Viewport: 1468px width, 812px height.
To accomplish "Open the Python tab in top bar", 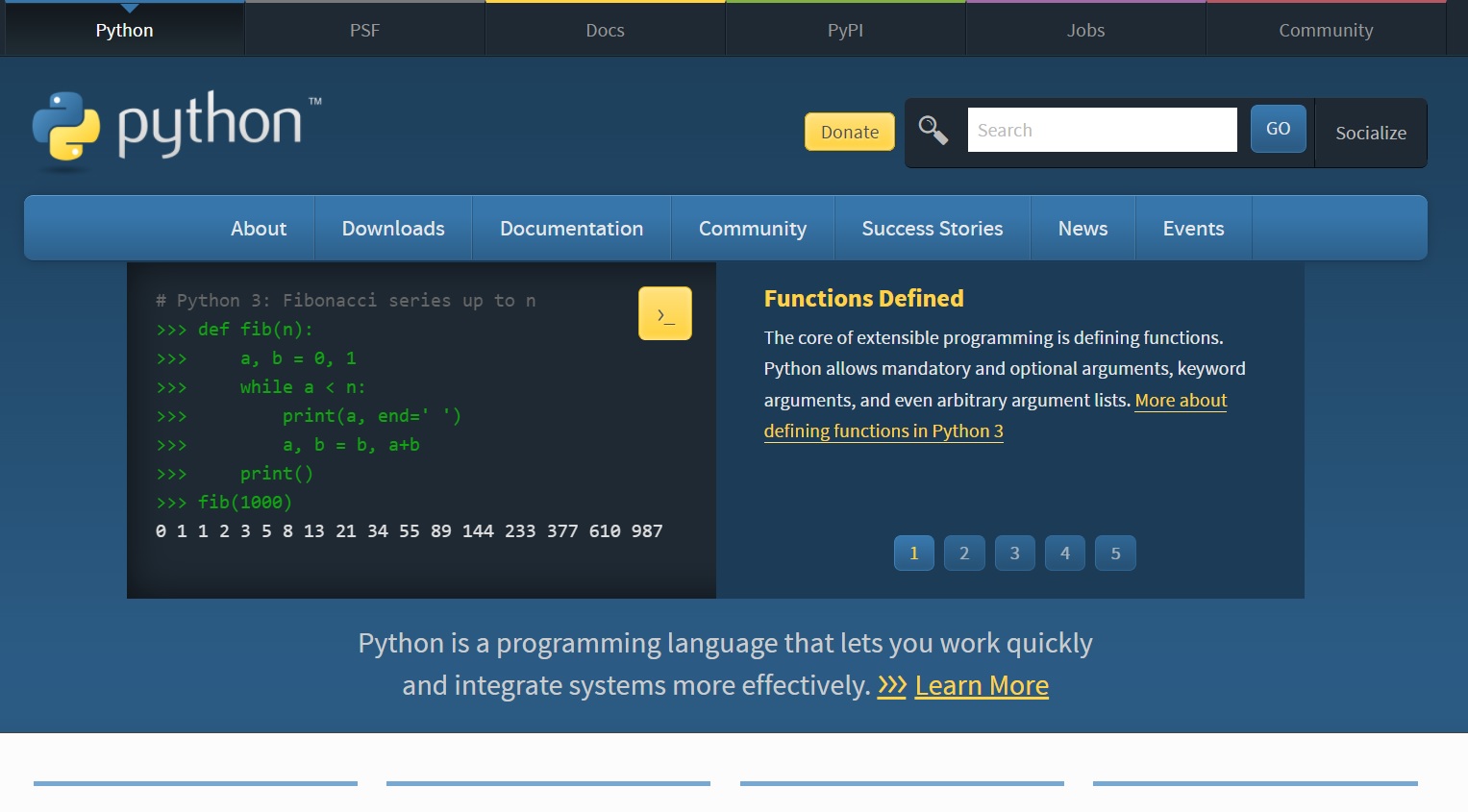I will coord(124,30).
